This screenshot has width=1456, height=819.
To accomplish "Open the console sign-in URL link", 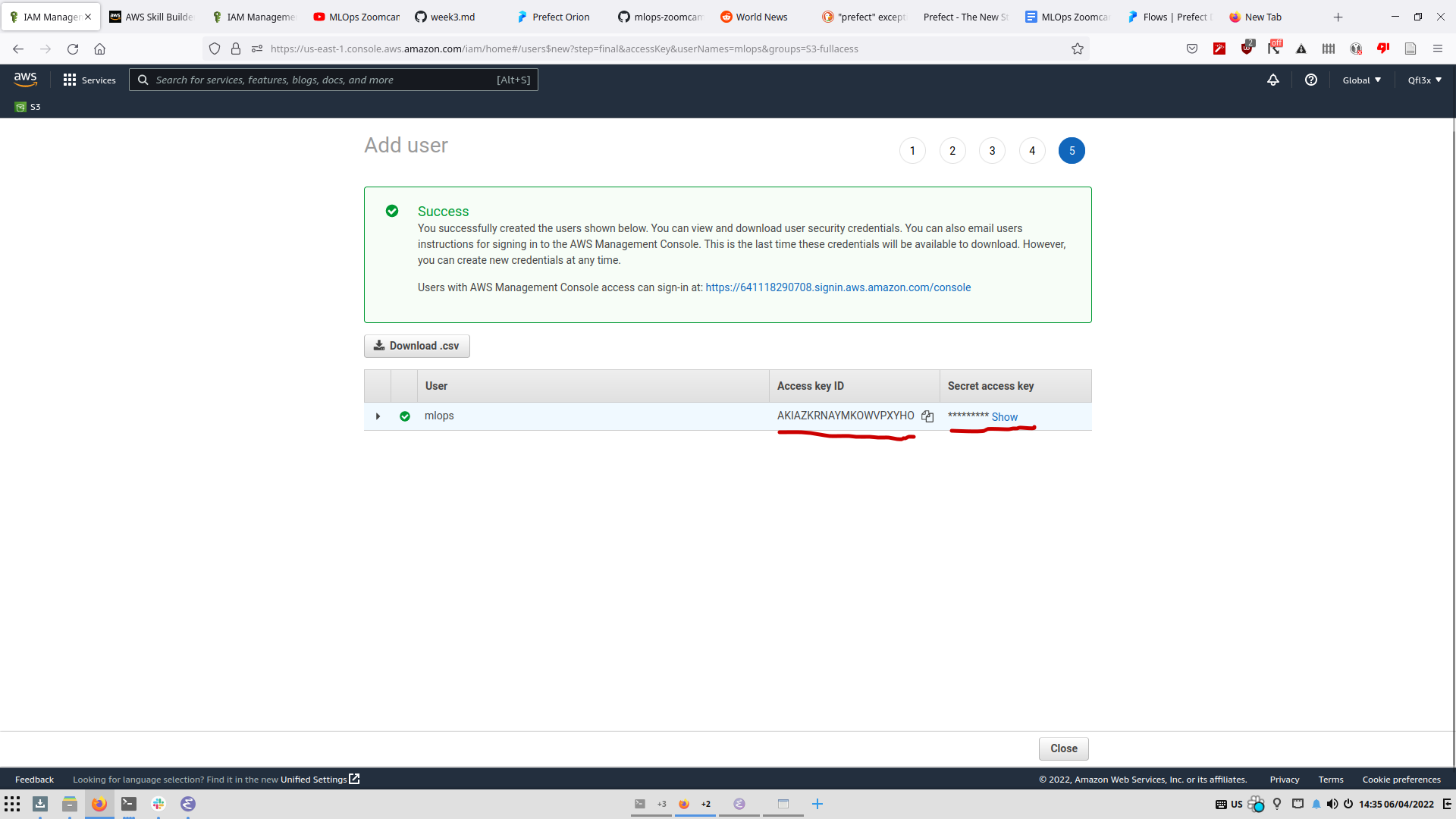I will click(x=838, y=287).
